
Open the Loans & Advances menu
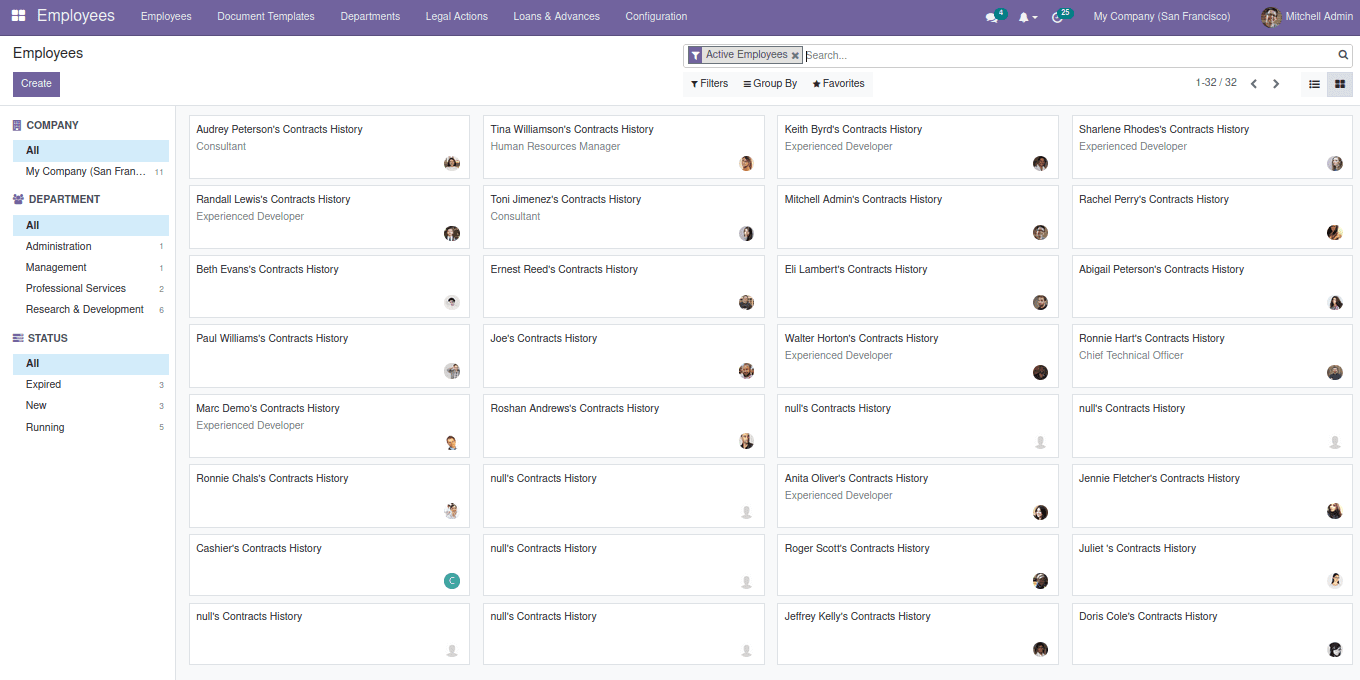(x=556, y=17)
